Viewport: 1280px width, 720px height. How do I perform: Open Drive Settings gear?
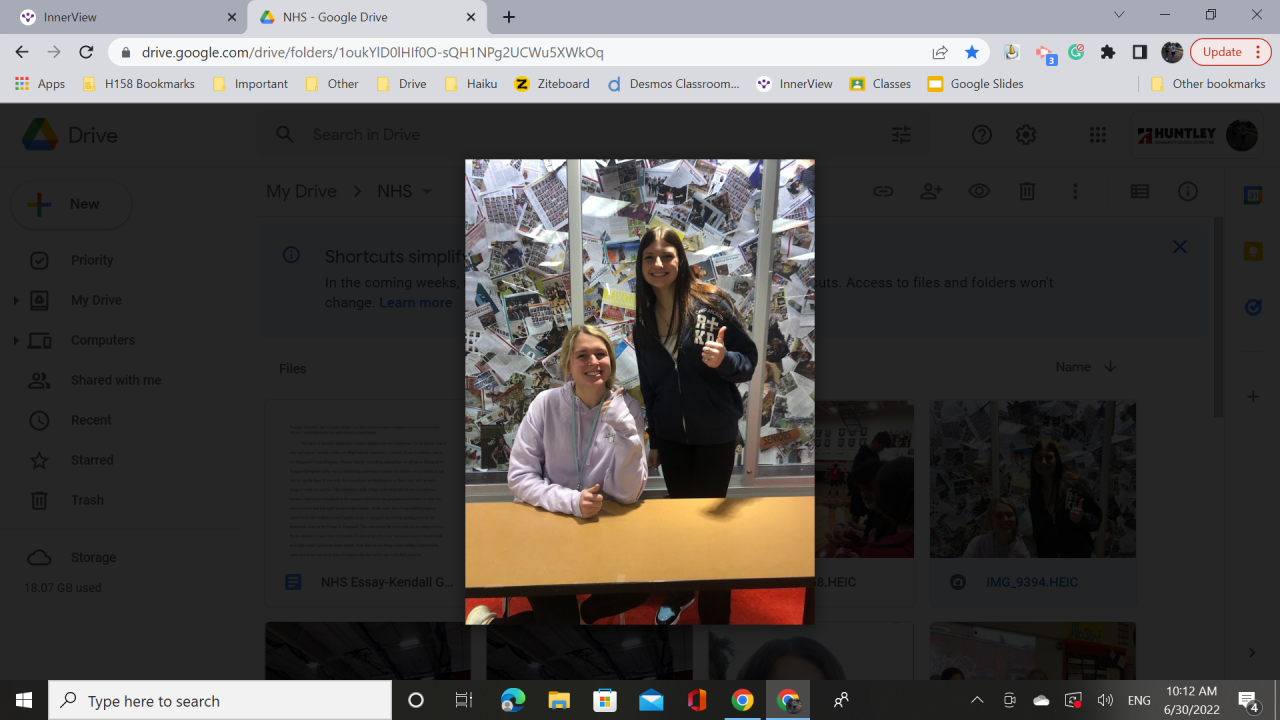pyautogui.click(x=1026, y=135)
